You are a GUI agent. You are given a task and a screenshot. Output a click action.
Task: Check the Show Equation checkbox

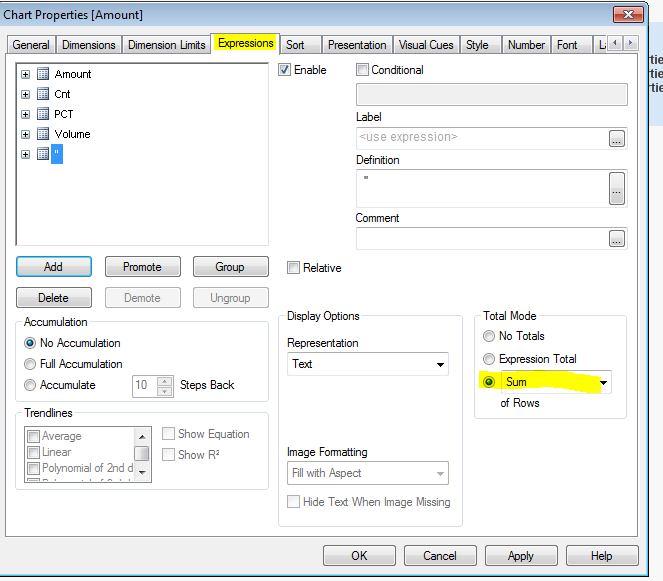(x=168, y=434)
